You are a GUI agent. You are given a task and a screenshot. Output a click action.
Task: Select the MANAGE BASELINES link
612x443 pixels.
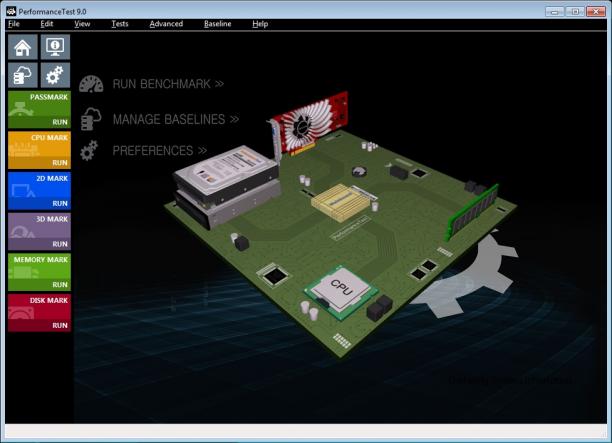pyautogui.click(x=176, y=119)
